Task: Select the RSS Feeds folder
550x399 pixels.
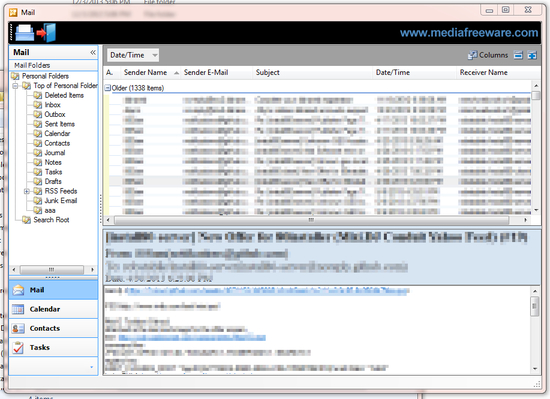Action: 61,191
